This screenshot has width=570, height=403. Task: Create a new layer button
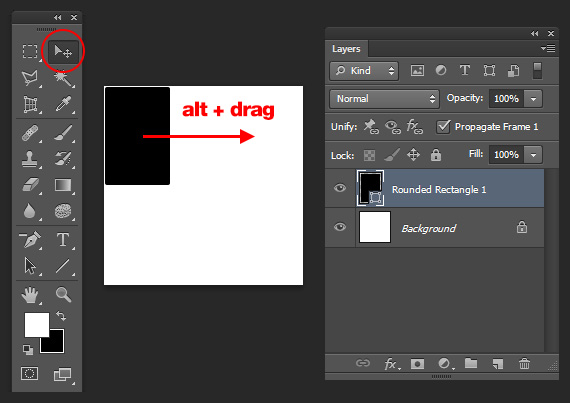click(x=498, y=363)
